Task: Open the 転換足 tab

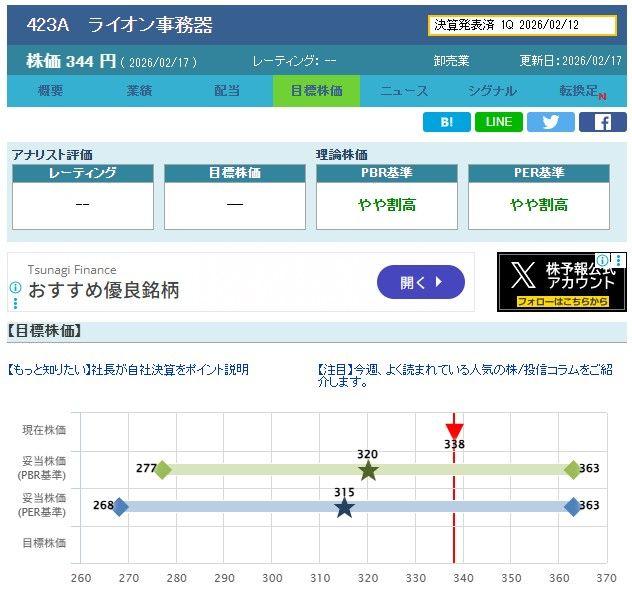Action: 581,91
